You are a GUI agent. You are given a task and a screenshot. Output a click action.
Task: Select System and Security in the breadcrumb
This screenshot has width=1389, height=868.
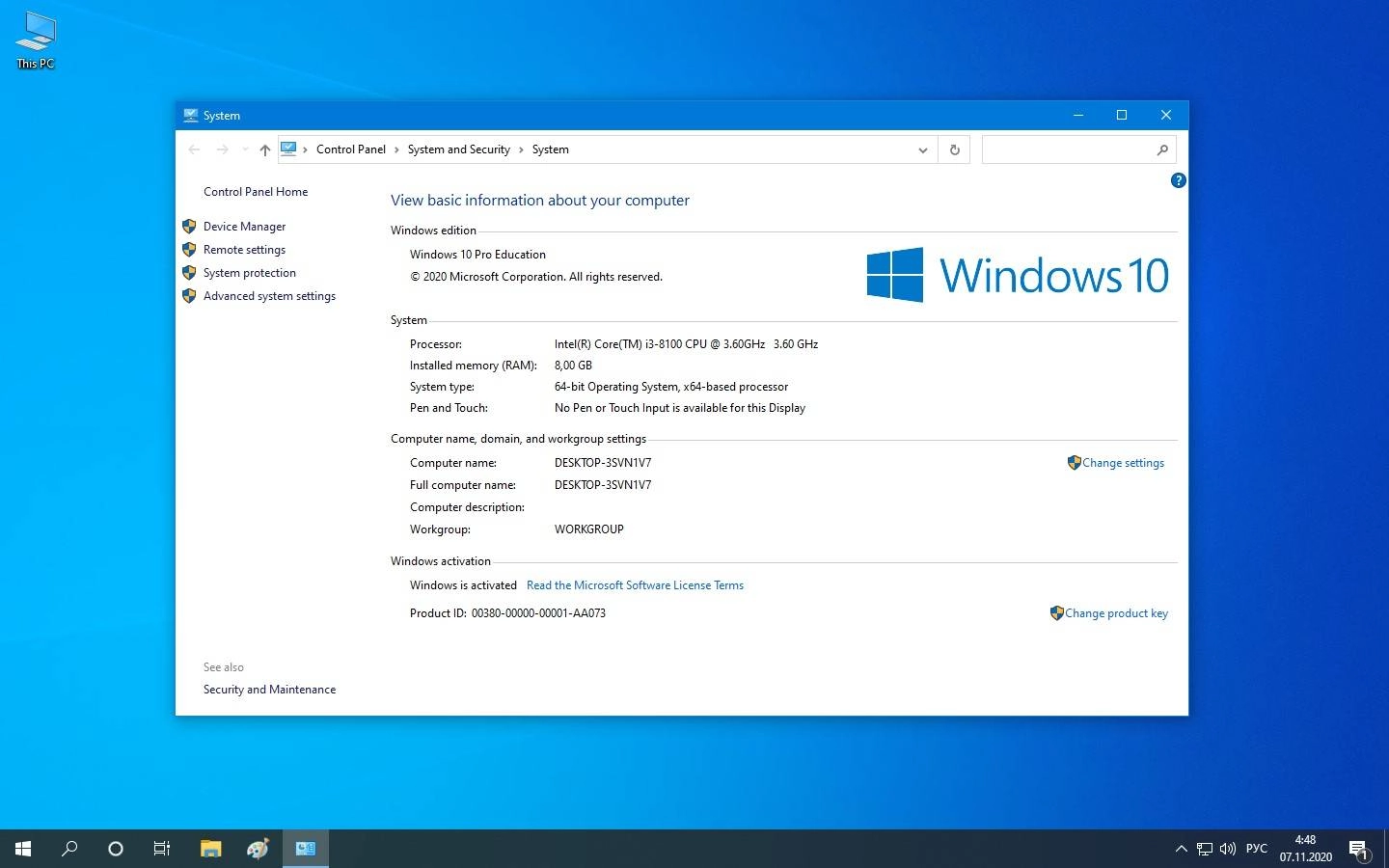click(x=459, y=149)
